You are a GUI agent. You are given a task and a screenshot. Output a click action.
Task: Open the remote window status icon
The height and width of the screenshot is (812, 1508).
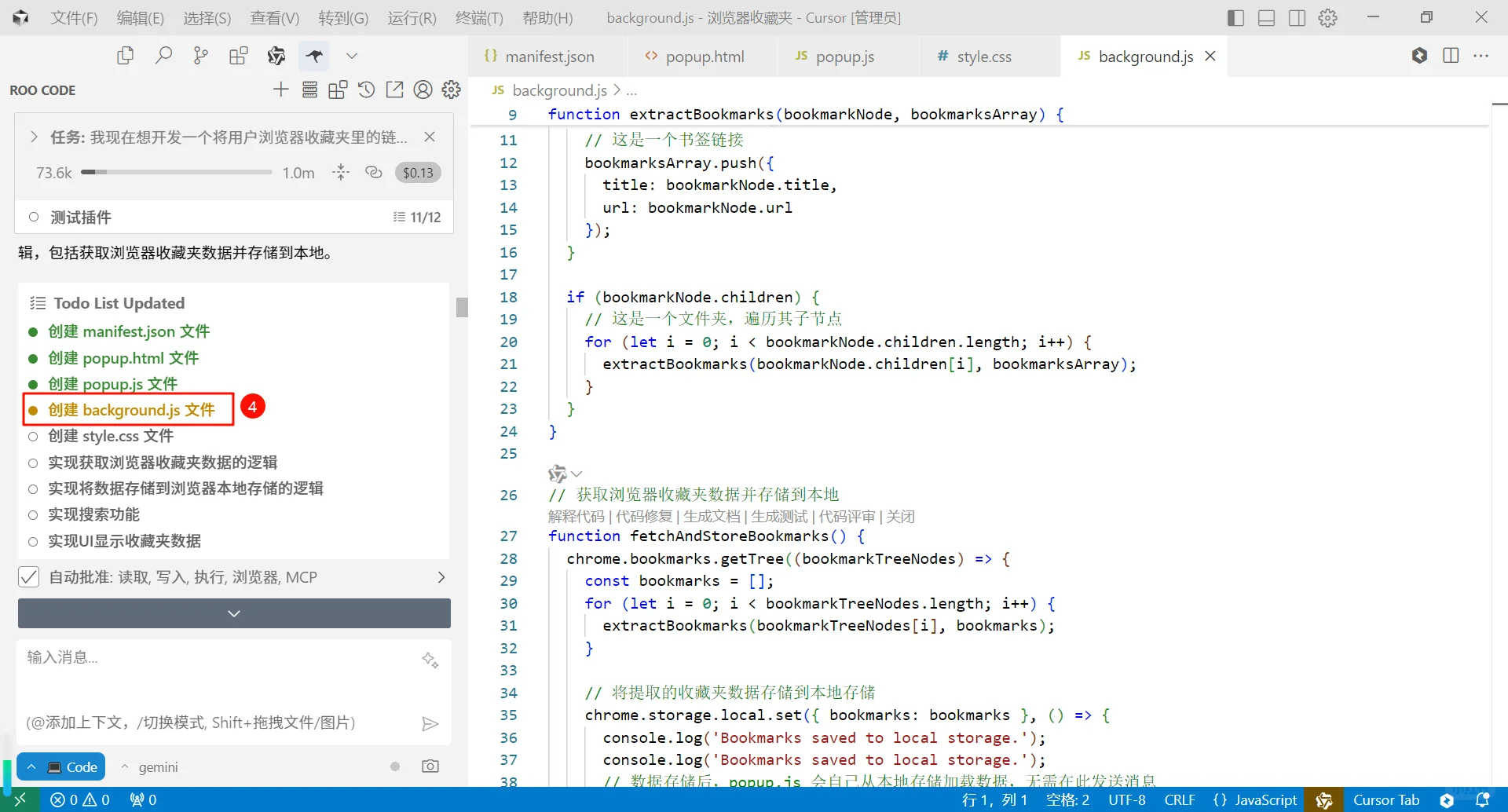tap(20, 799)
